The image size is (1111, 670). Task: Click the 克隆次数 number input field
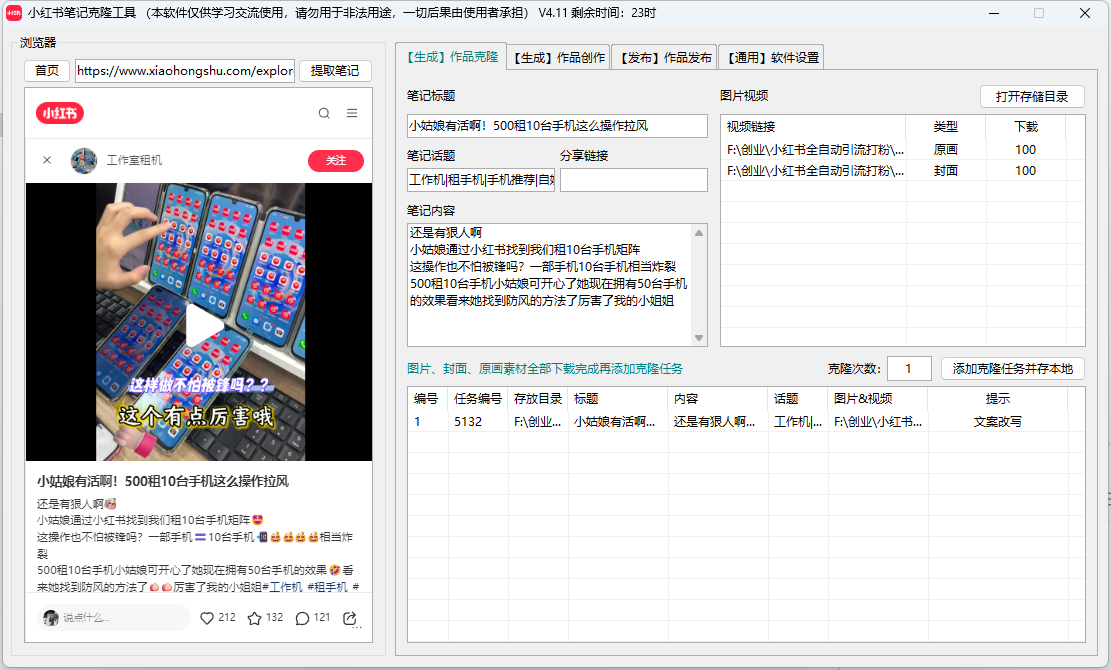[909, 368]
